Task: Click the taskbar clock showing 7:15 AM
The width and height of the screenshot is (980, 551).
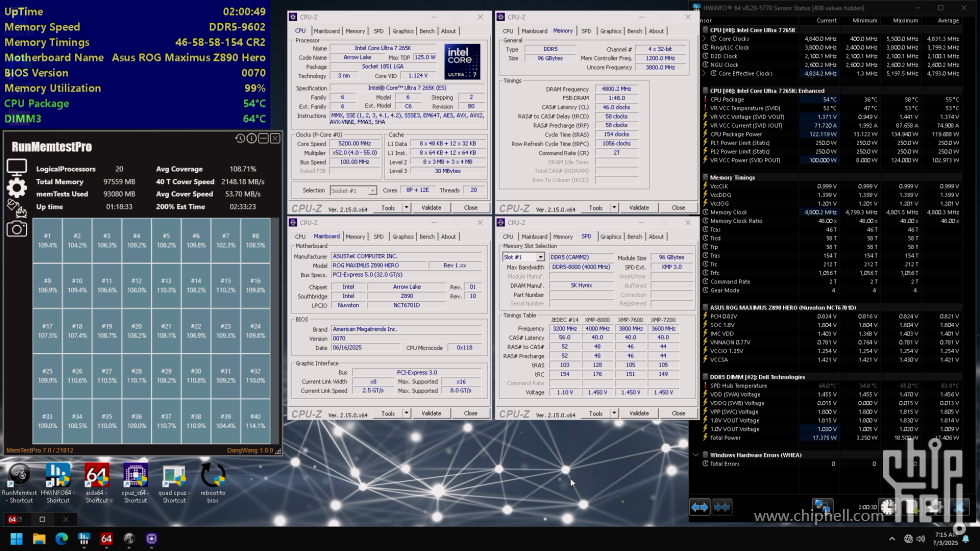Action: tap(945, 539)
